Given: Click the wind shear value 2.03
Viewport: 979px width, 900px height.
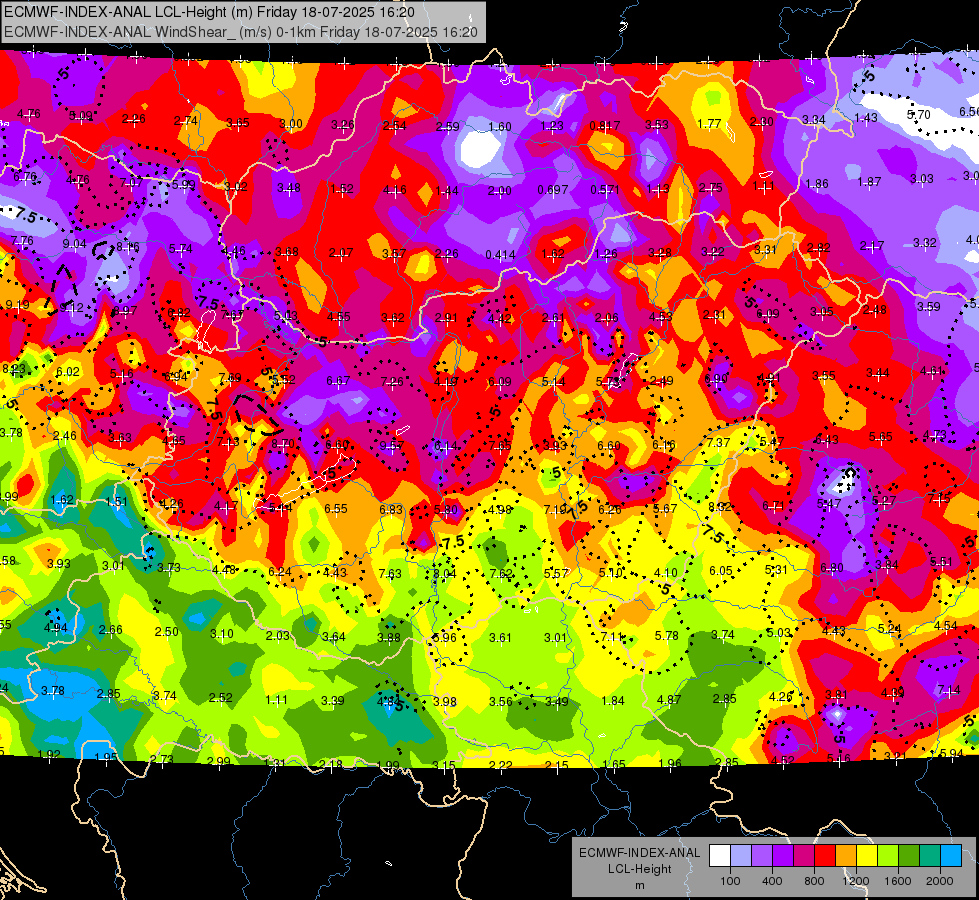Looking at the screenshot, I should [277, 635].
